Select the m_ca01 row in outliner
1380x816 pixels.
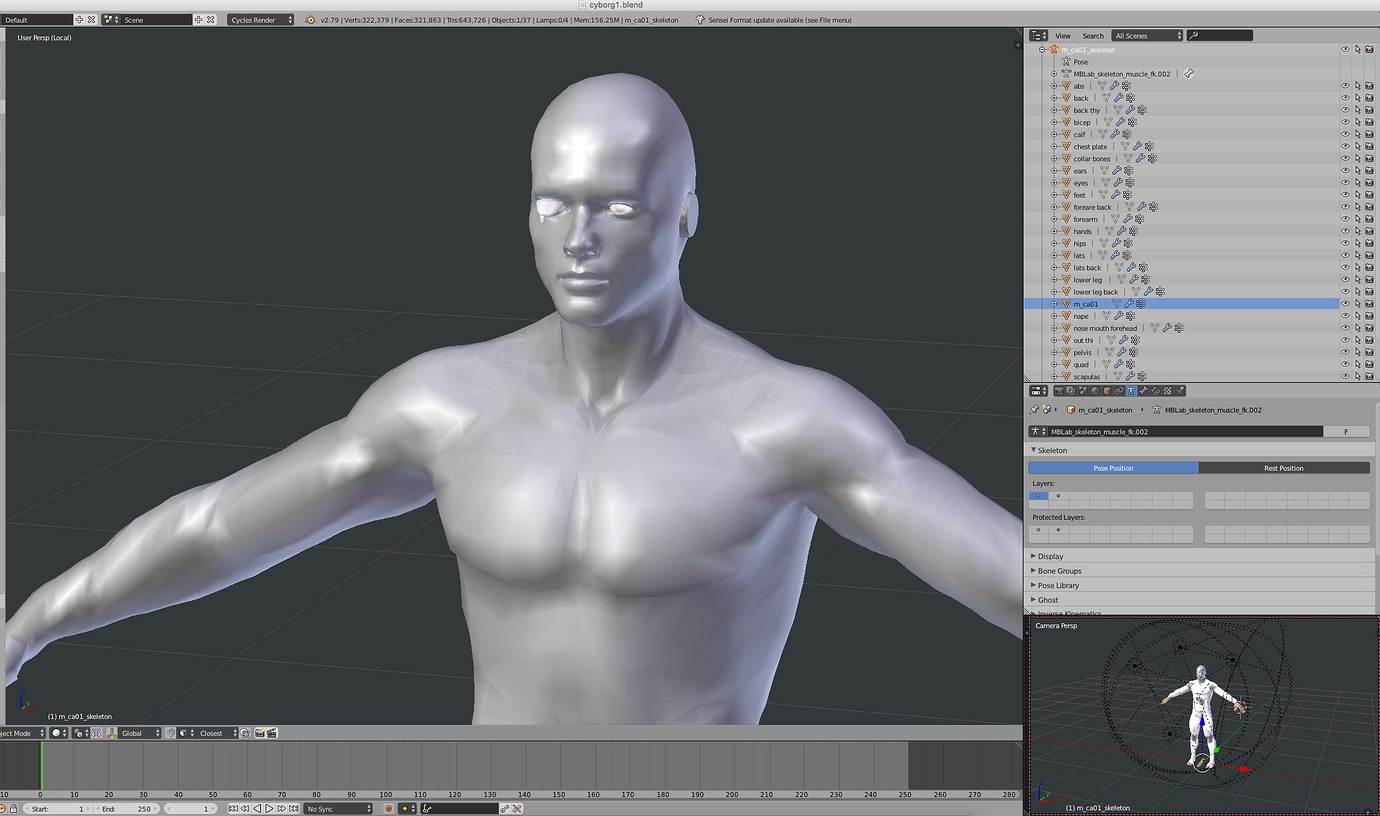pyautogui.click(x=1181, y=304)
